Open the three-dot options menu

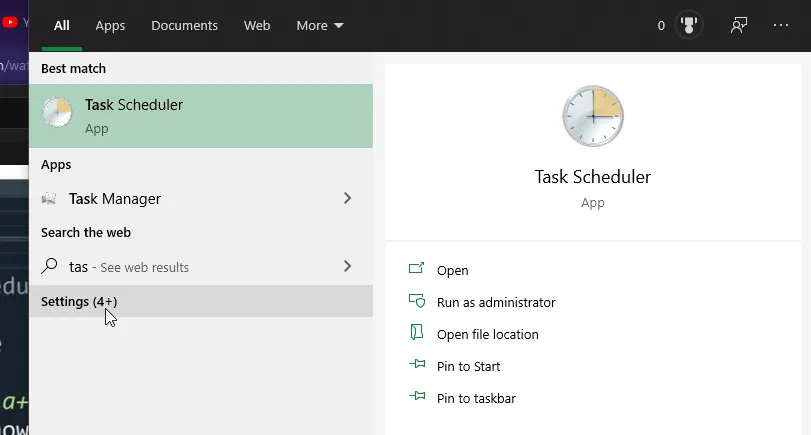(780, 25)
